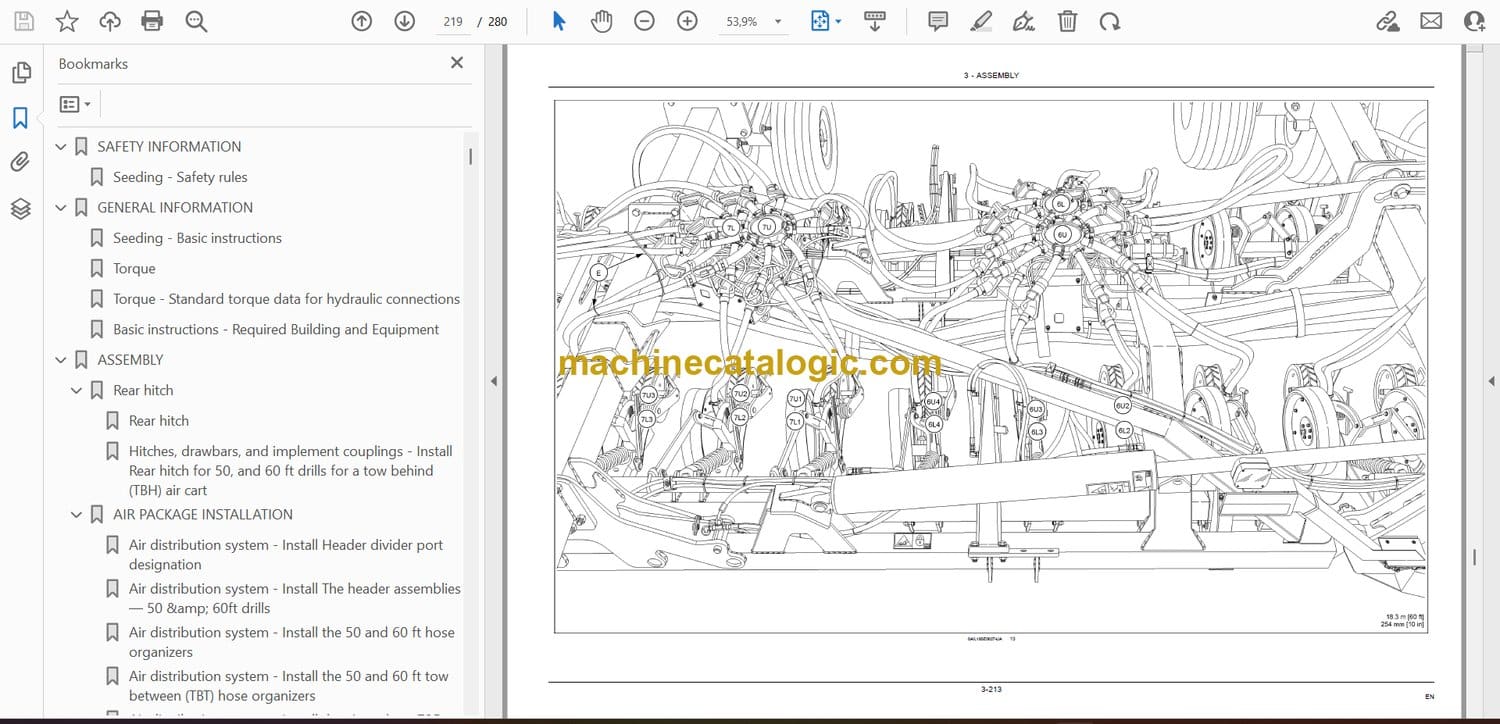Viewport: 1500px width, 724px height.
Task: Open Hitches, drawbars, and implement couplings bookmark
Action: pos(291,471)
